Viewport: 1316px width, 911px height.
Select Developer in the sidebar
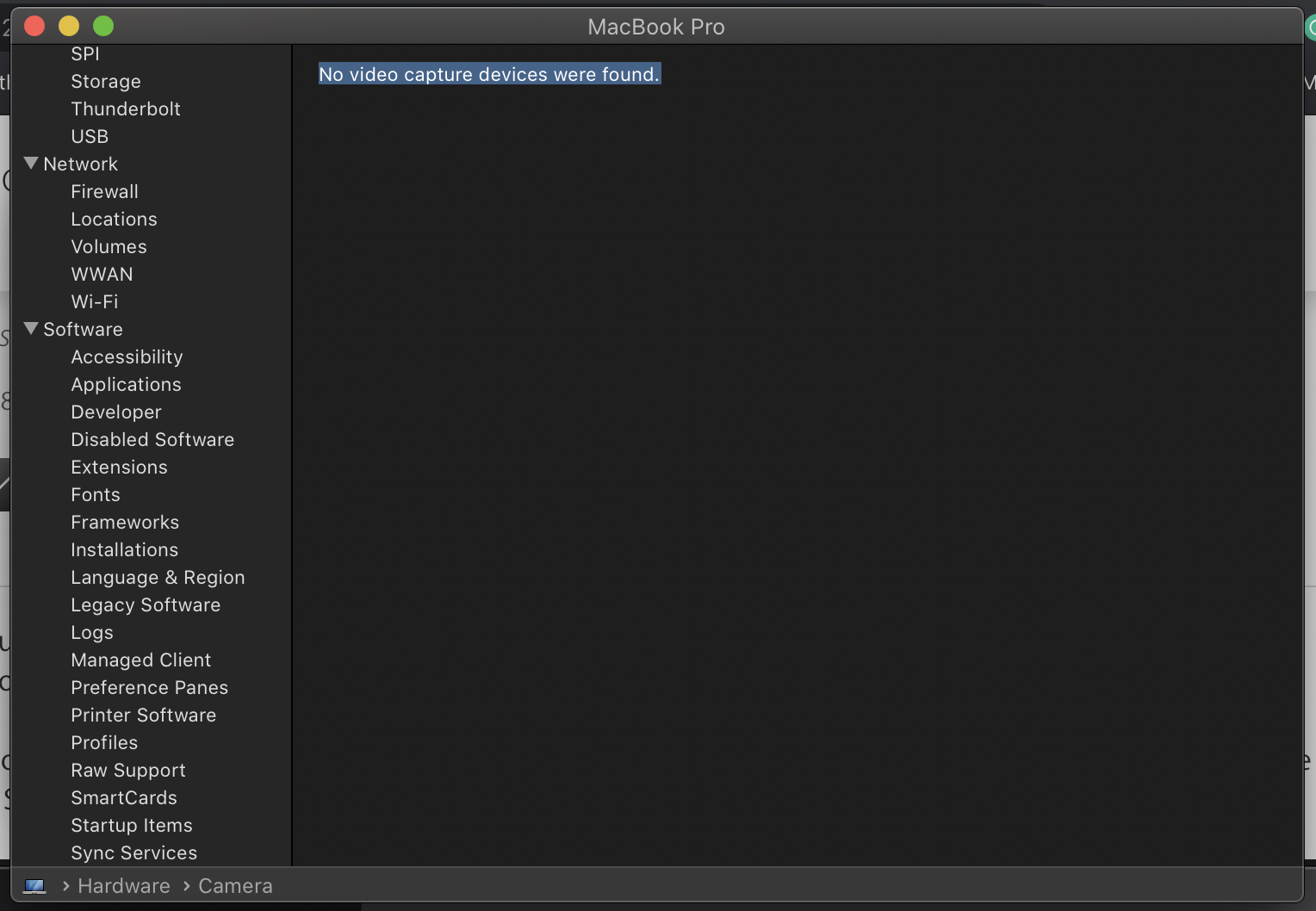click(x=116, y=412)
